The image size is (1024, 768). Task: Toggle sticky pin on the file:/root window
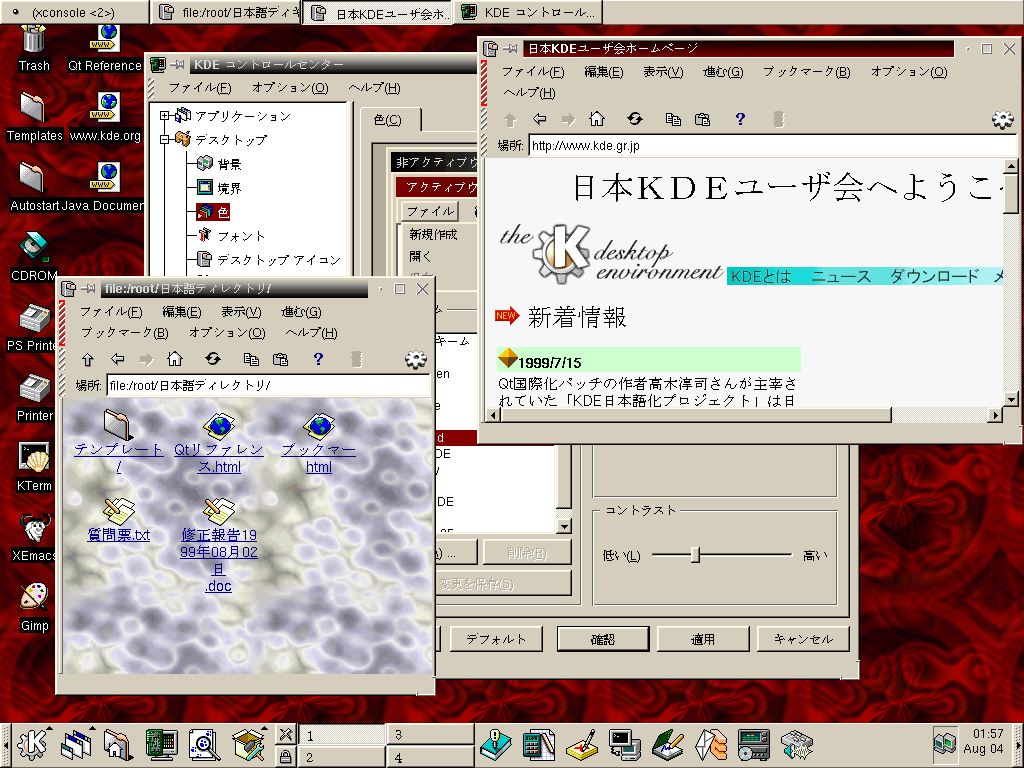[87, 289]
